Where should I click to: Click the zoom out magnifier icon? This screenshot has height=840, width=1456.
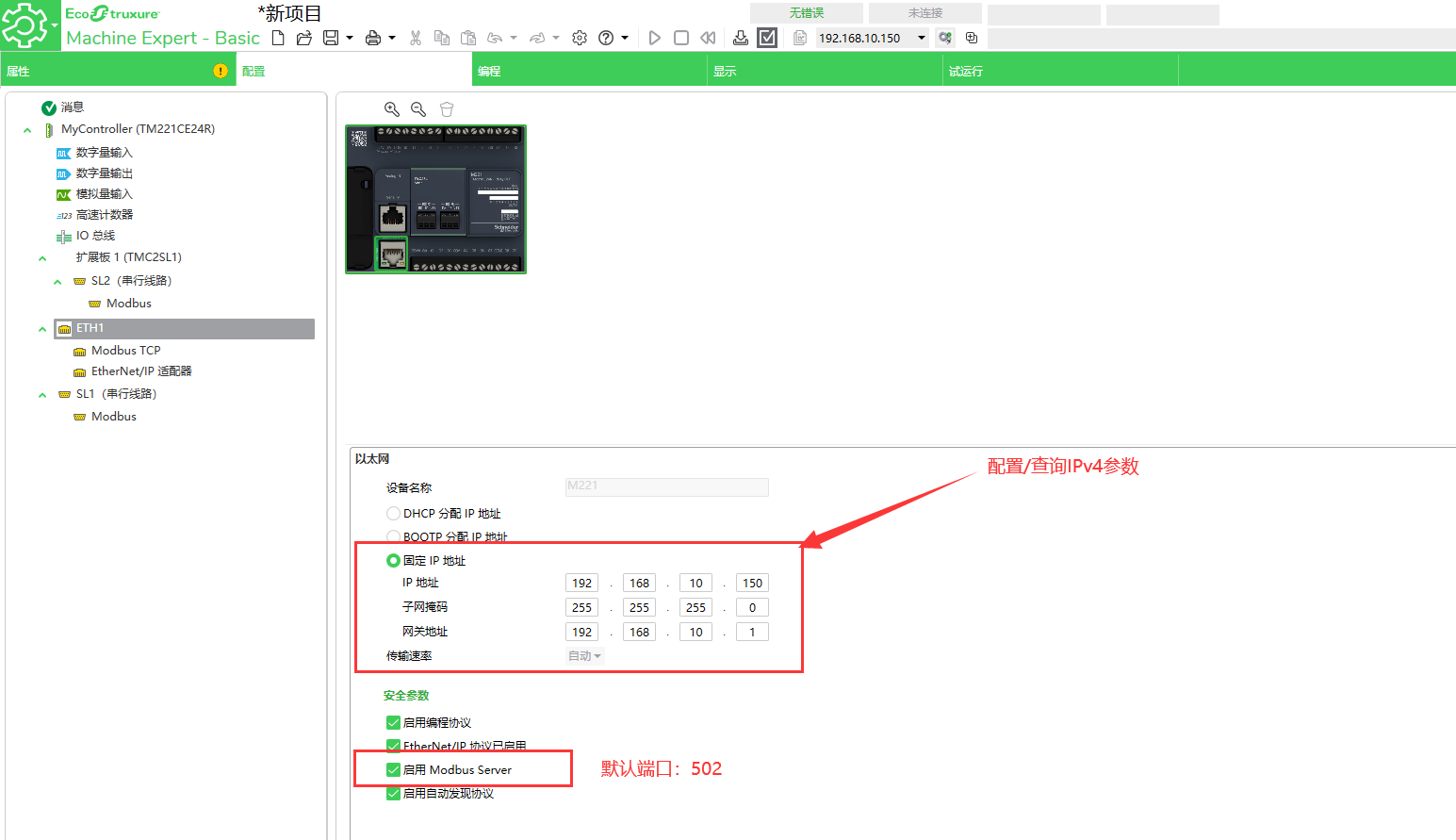418,109
